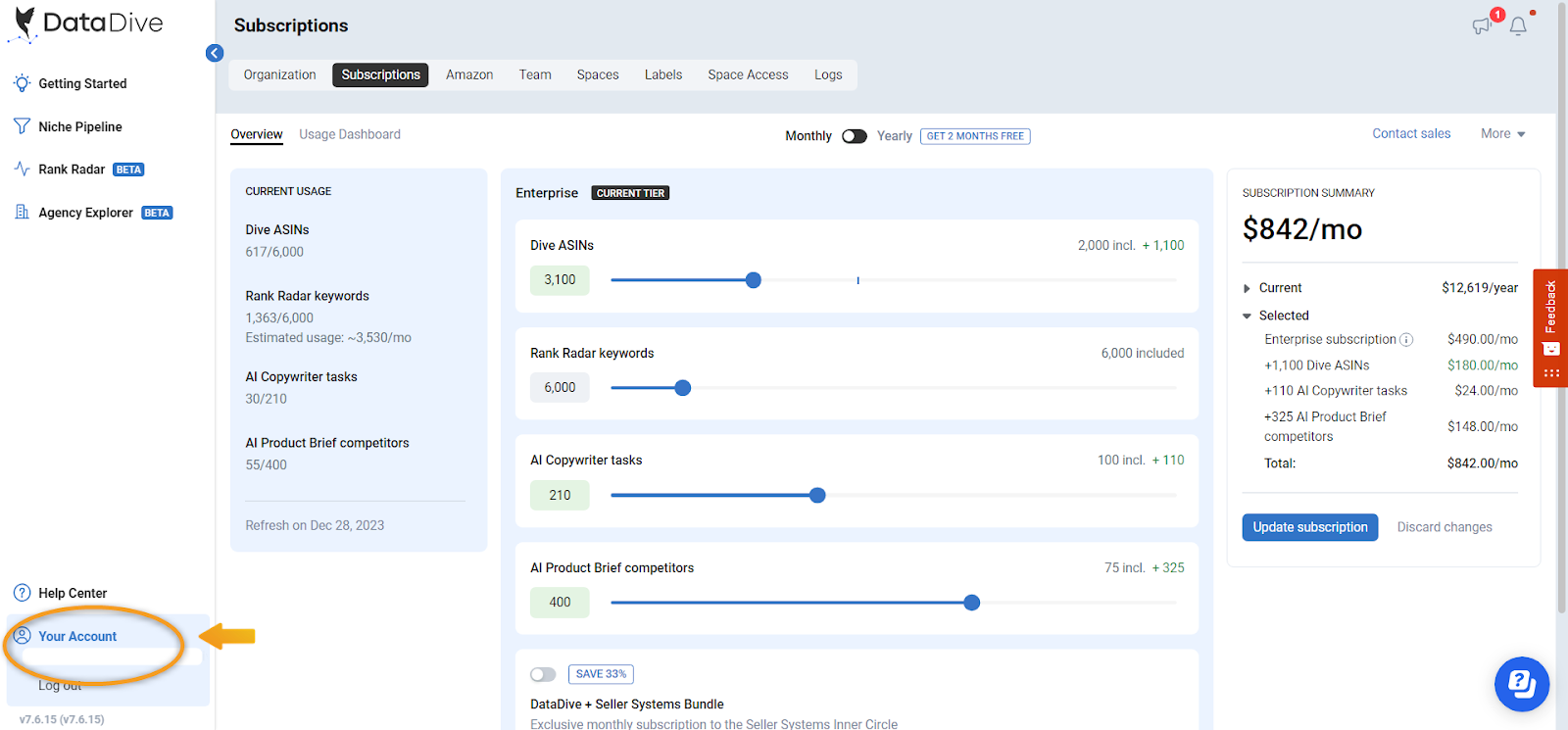The image size is (1568, 730).
Task: Click the Help Center question mark icon
Action: (x=22, y=593)
